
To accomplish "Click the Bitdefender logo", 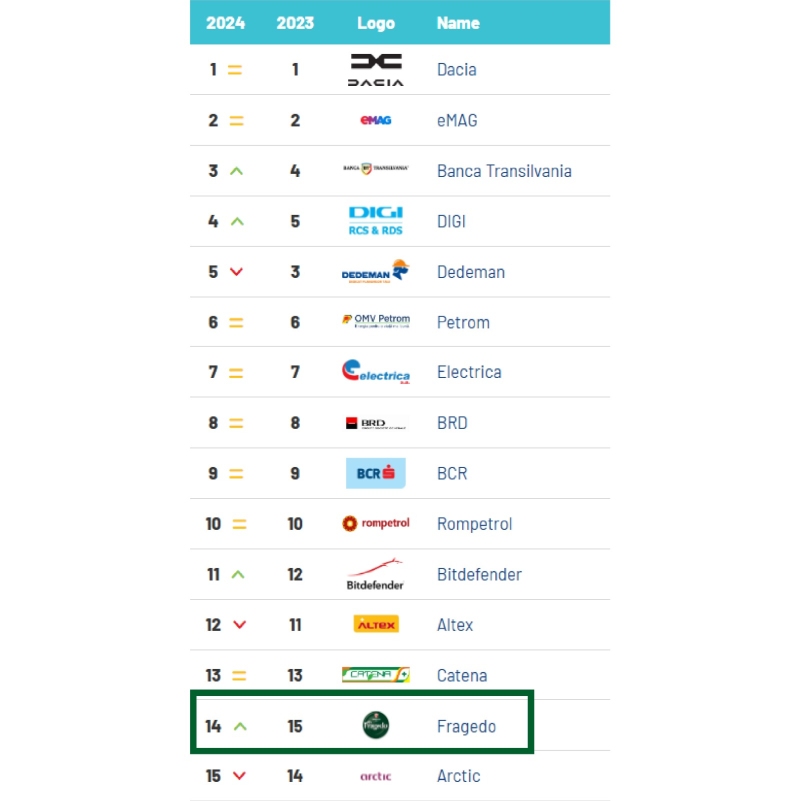I will pos(376,575).
